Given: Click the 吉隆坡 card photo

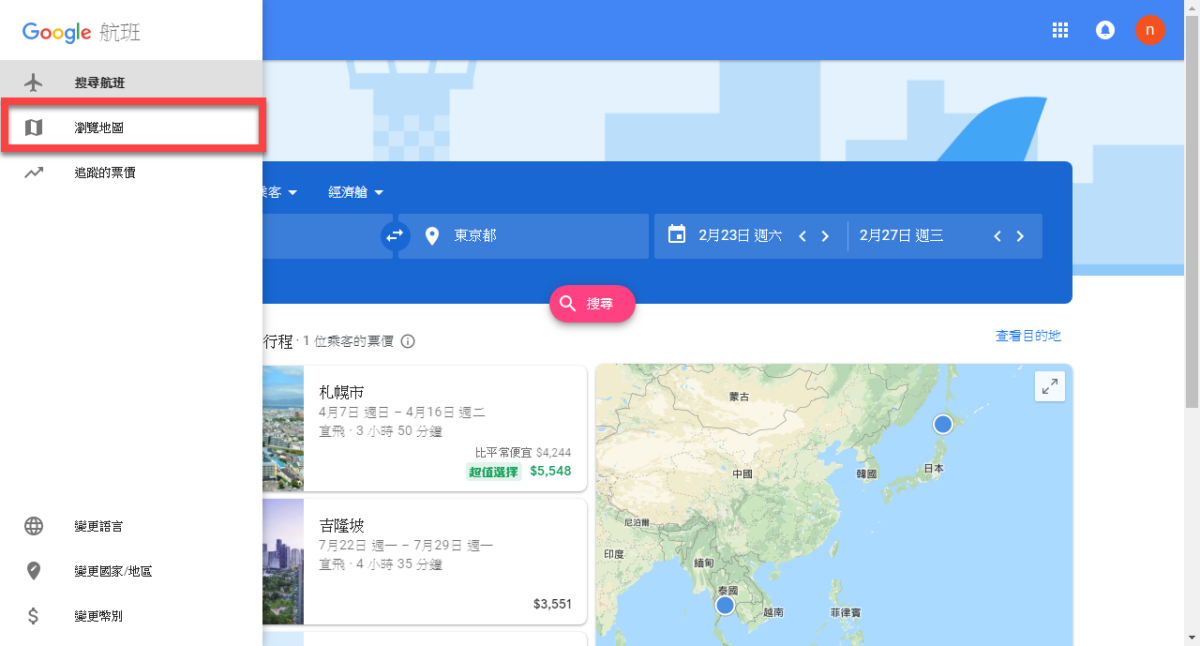Looking at the screenshot, I should pyautogui.click(x=283, y=562).
